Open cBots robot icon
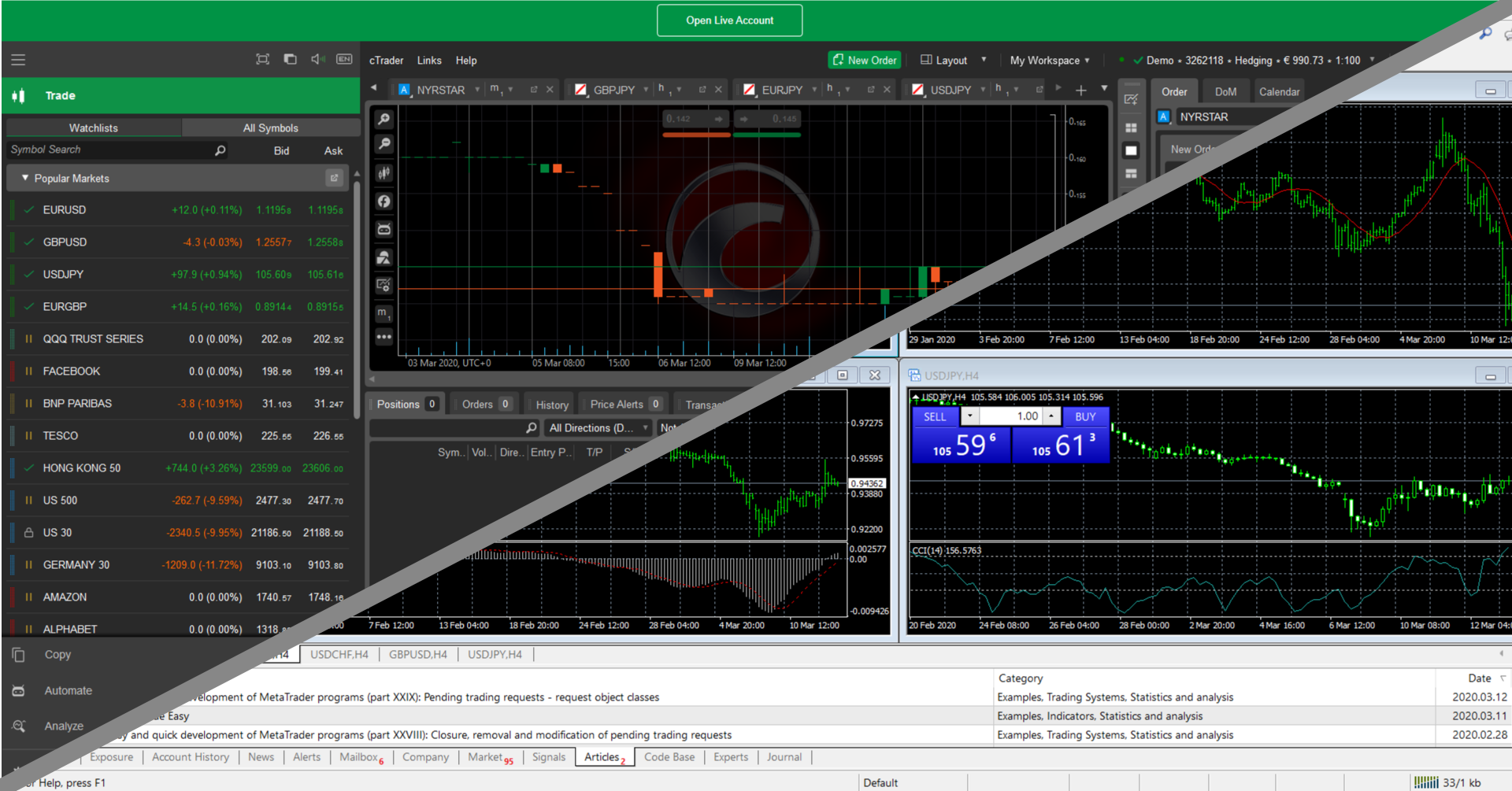 click(384, 229)
